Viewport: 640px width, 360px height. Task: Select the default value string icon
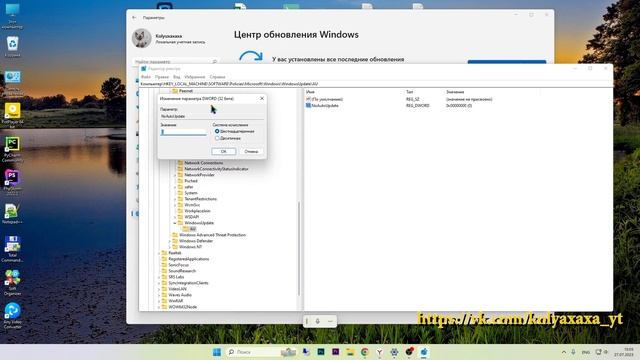pos(309,99)
